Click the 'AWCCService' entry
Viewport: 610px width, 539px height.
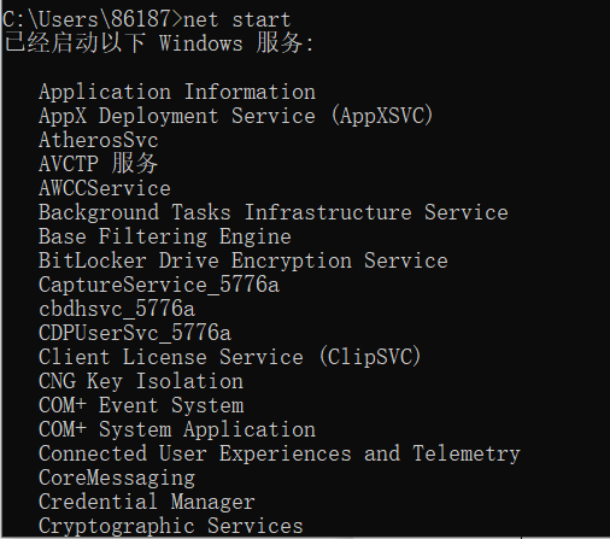[104, 188]
